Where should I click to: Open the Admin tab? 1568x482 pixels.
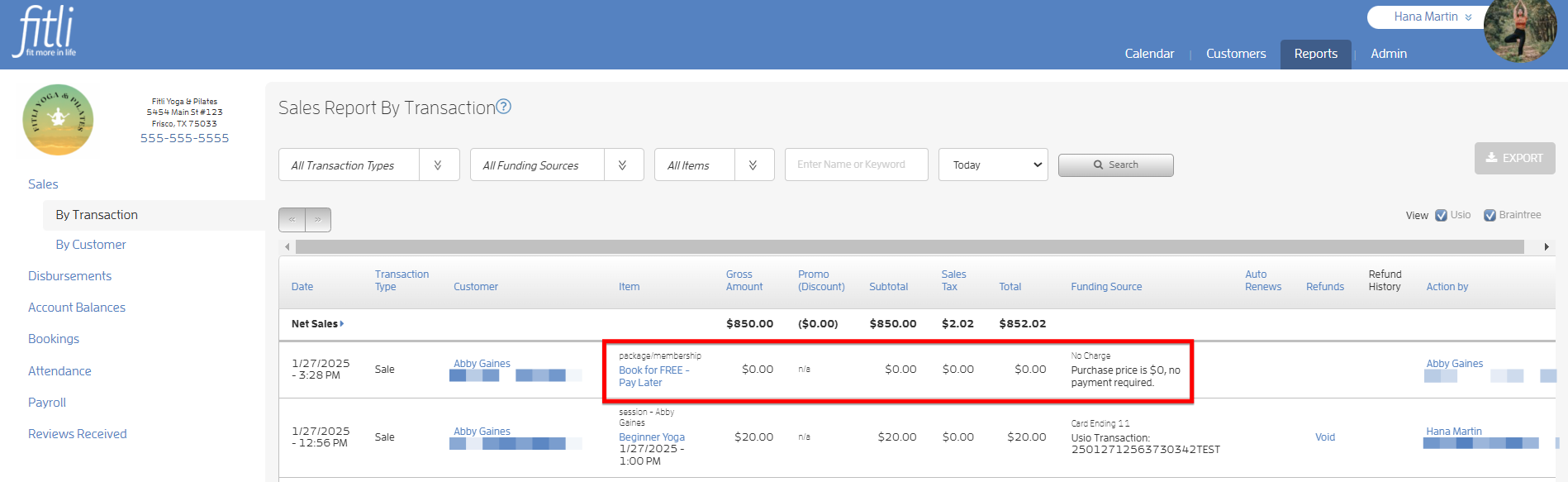click(x=1389, y=54)
